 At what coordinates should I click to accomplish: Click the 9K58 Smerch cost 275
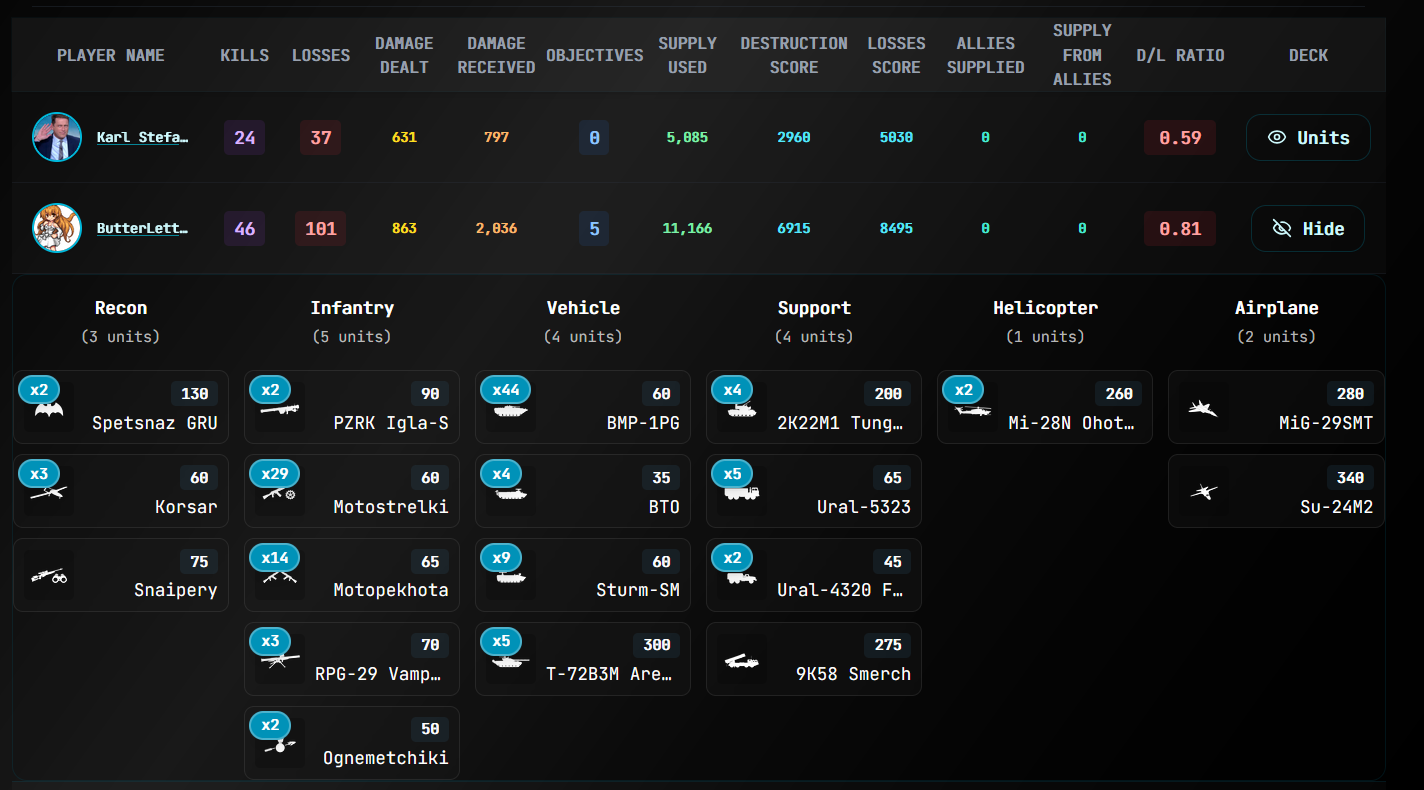[887, 645]
